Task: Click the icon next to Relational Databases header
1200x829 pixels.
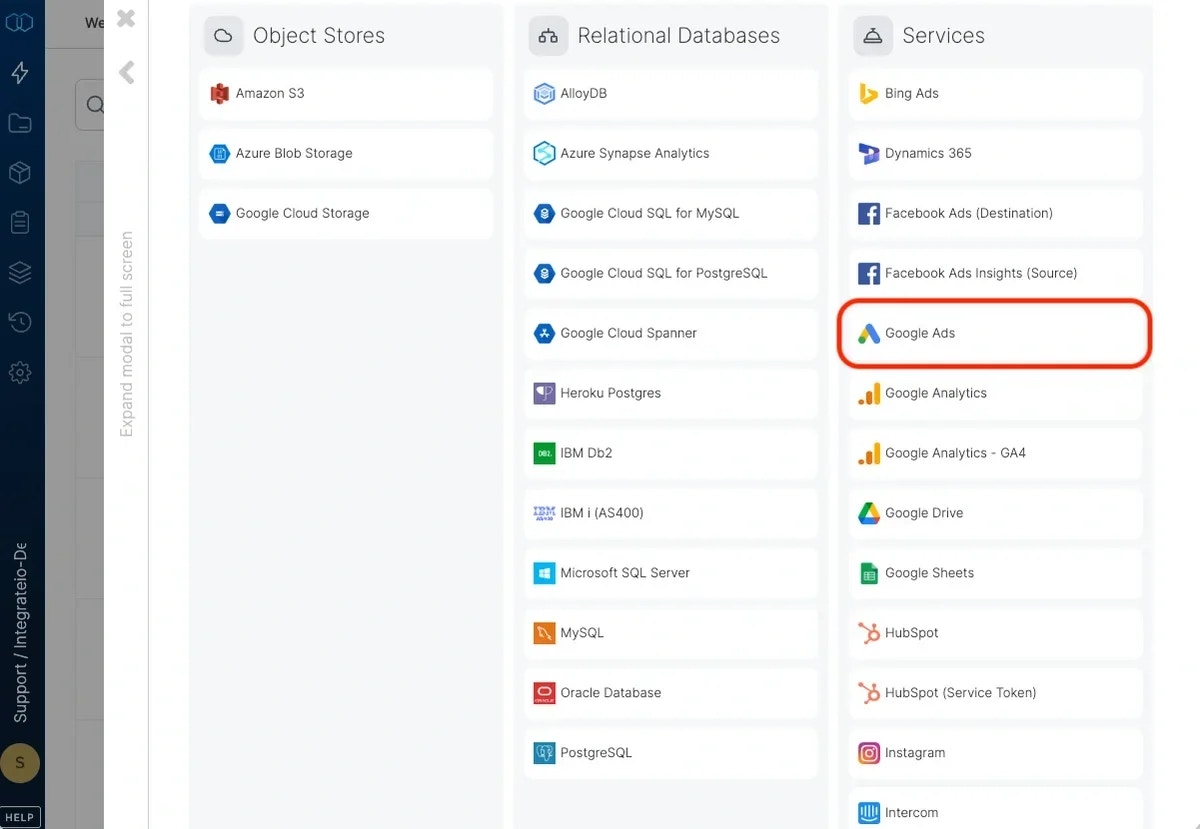Action: (x=548, y=35)
